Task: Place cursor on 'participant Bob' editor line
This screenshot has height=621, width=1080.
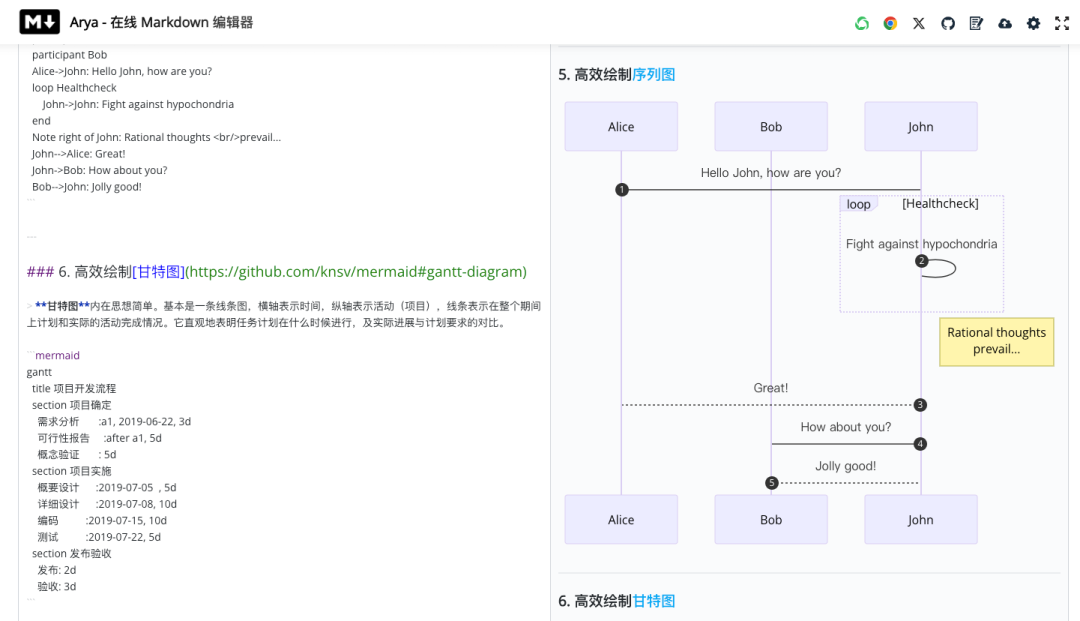Action: [70, 55]
